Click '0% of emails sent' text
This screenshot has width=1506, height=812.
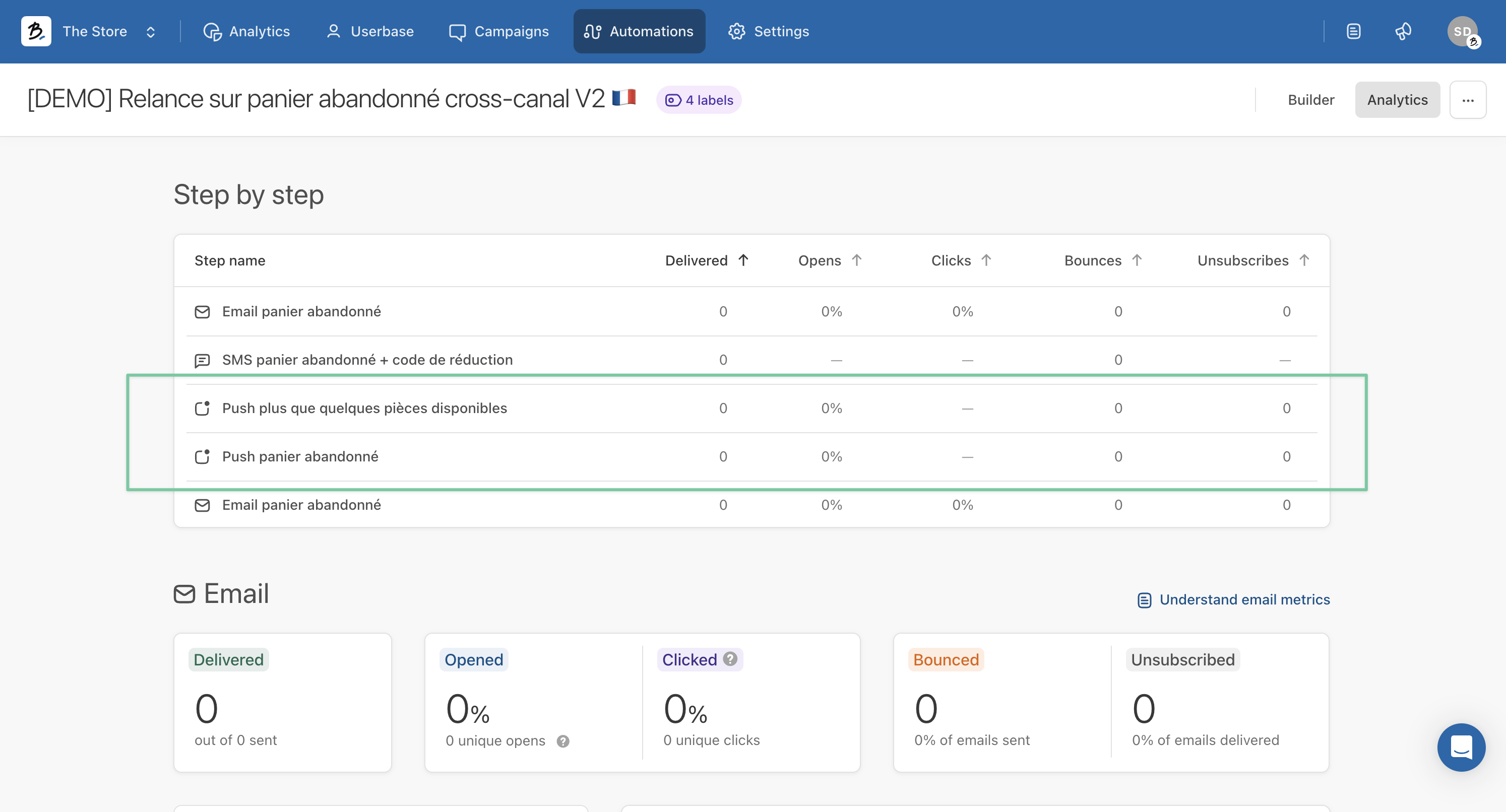[x=972, y=740]
